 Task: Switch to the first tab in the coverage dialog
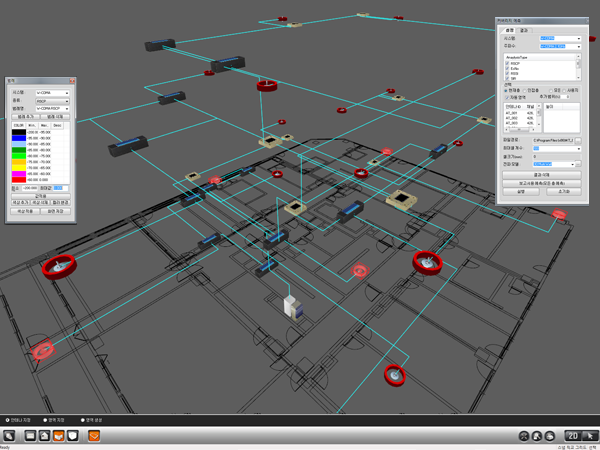click(509, 30)
